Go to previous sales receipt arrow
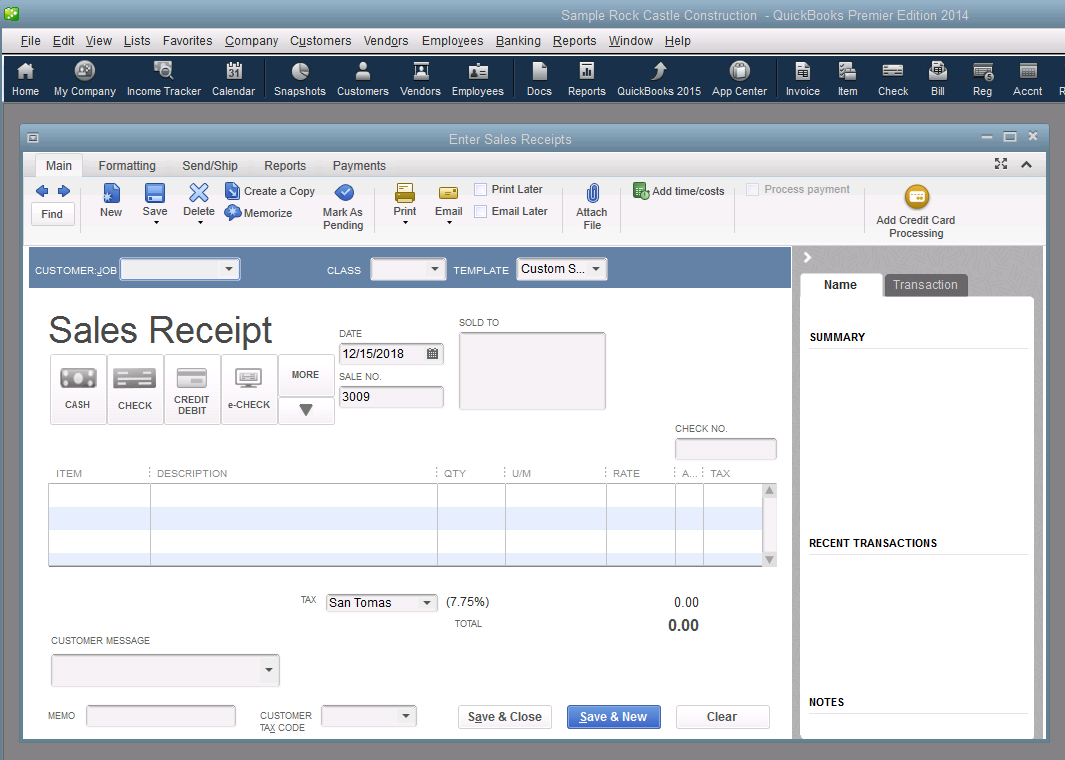The image size is (1065, 760). coord(42,191)
